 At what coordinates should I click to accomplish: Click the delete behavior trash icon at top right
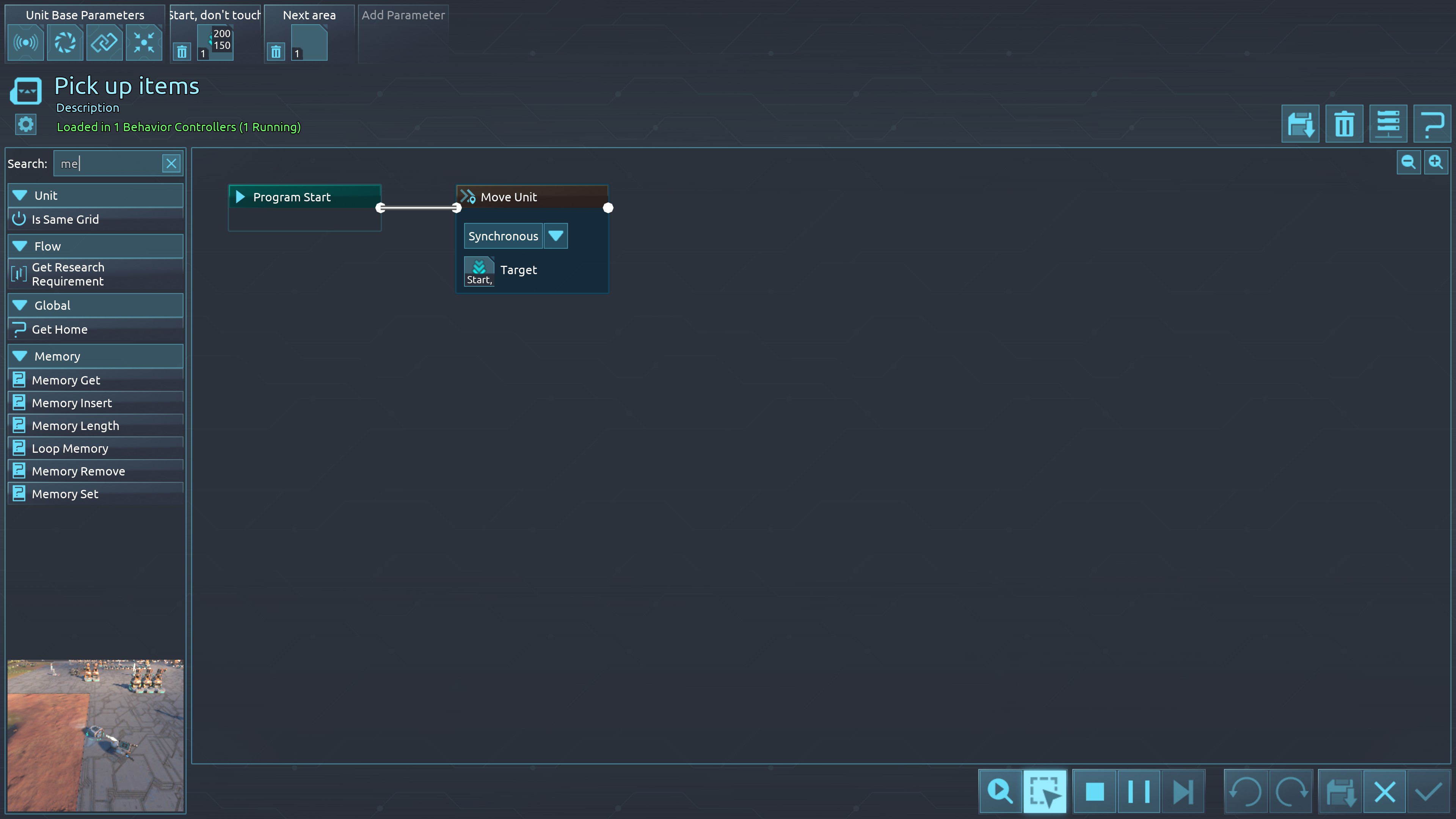pos(1344,124)
